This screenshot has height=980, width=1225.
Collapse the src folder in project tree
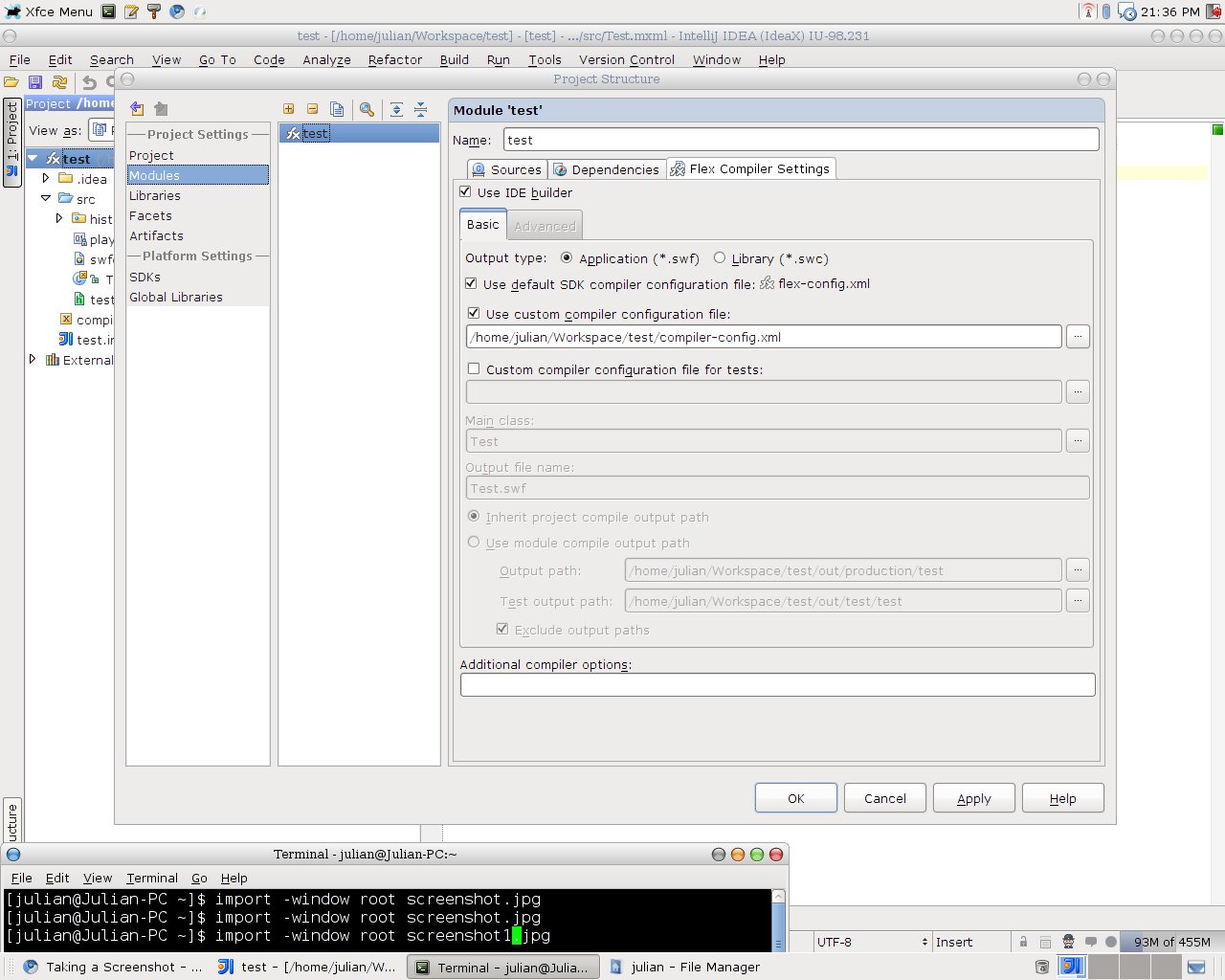tap(46, 198)
